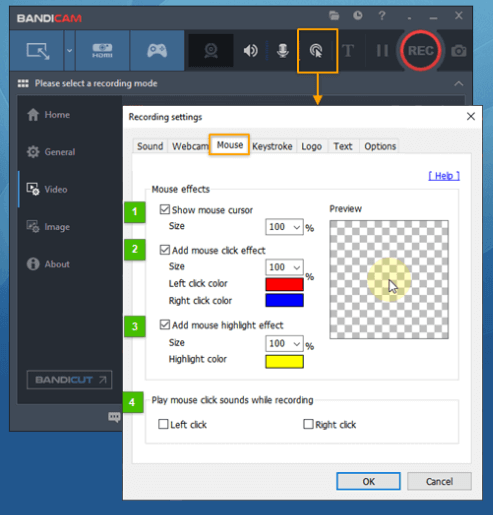Image resolution: width=493 pixels, height=515 pixels.
Task: Open the mouse cursor Size dropdown
Action: [x=284, y=227]
